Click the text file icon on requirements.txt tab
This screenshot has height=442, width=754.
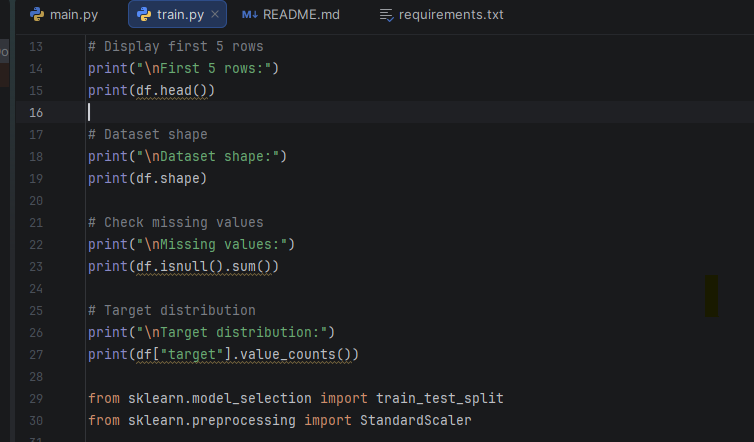pyautogui.click(x=387, y=15)
